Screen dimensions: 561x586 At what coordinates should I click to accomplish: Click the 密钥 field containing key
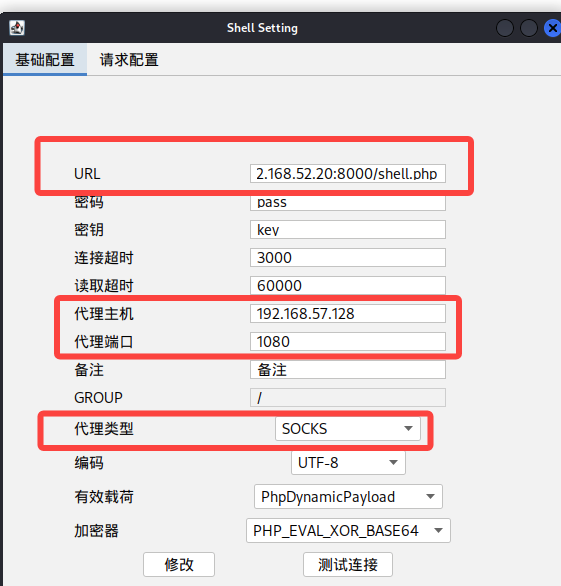(x=348, y=229)
